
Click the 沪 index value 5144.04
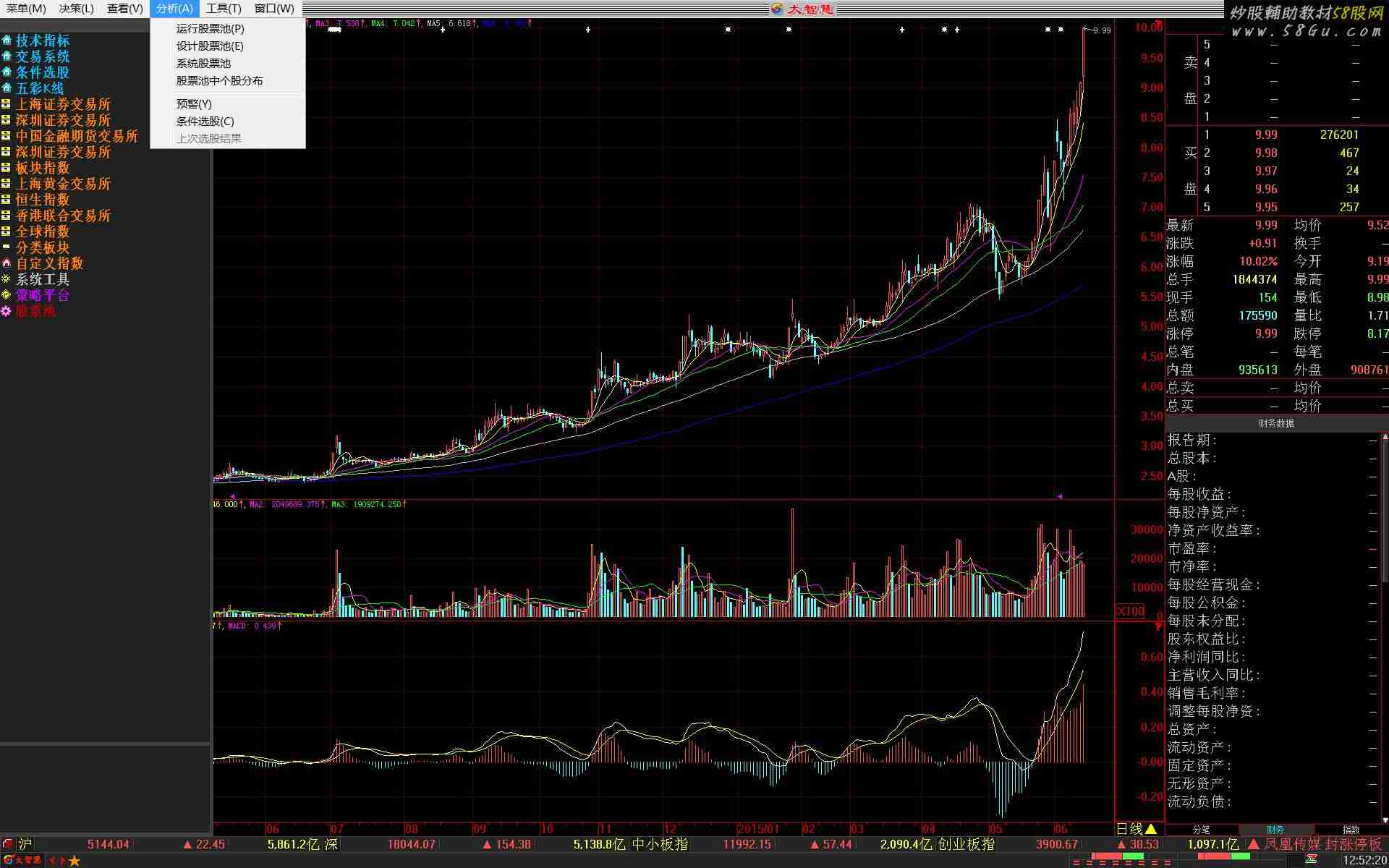108,844
